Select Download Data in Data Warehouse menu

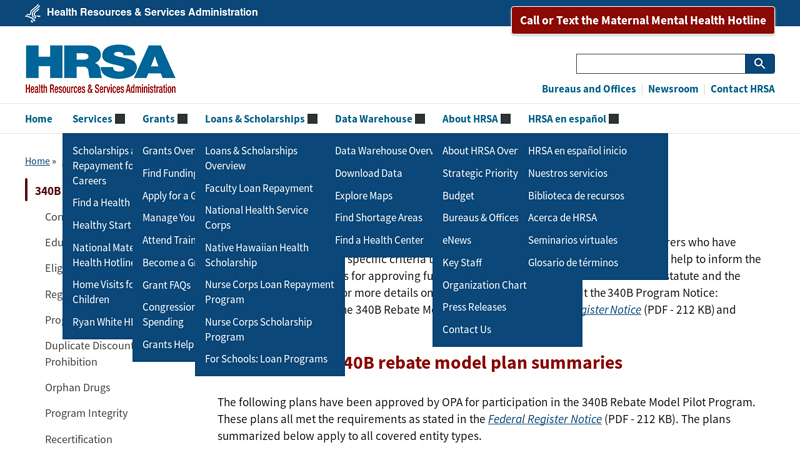coord(368,173)
